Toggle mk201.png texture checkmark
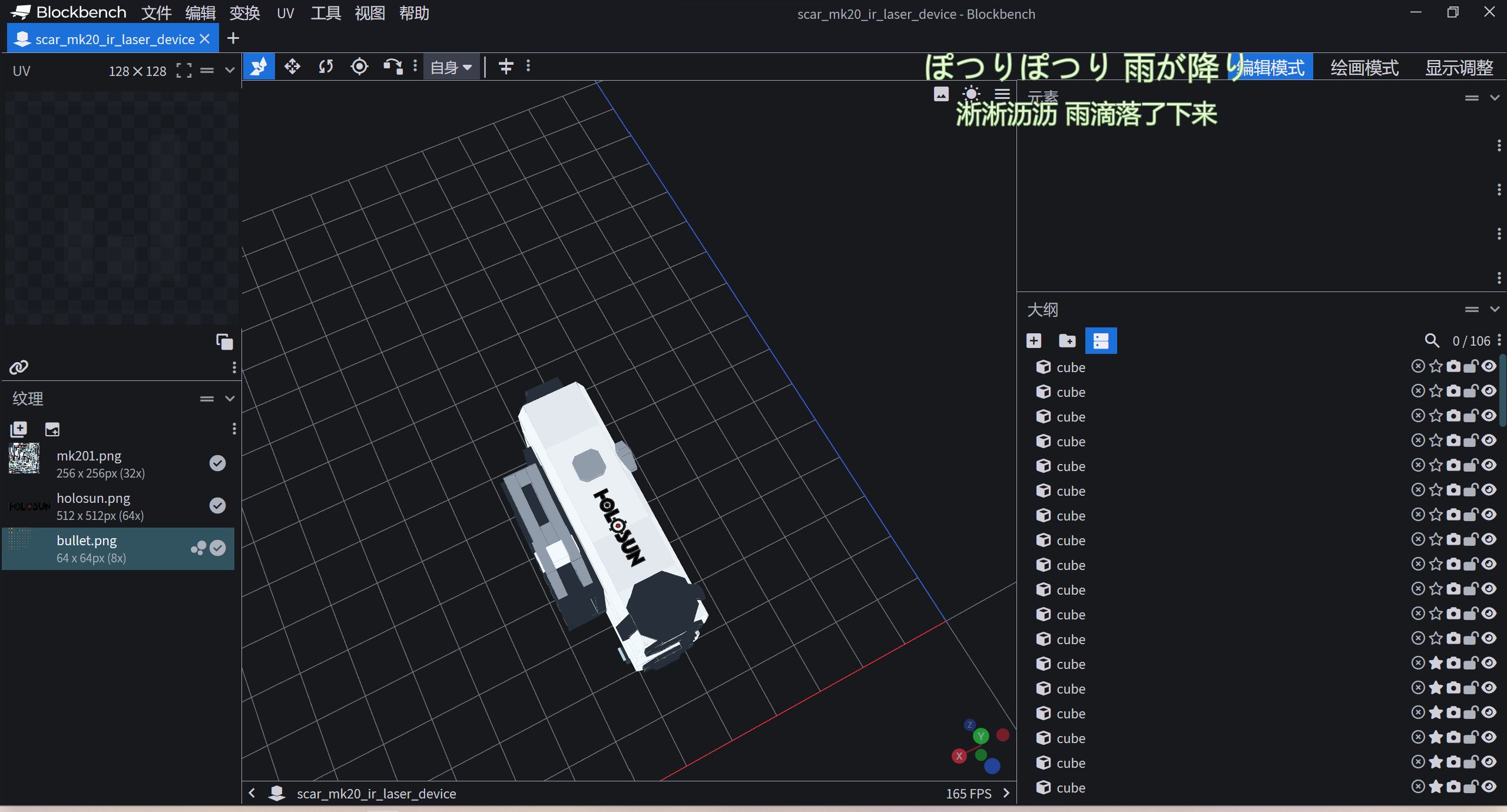This screenshot has height=812, width=1507. click(x=217, y=463)
